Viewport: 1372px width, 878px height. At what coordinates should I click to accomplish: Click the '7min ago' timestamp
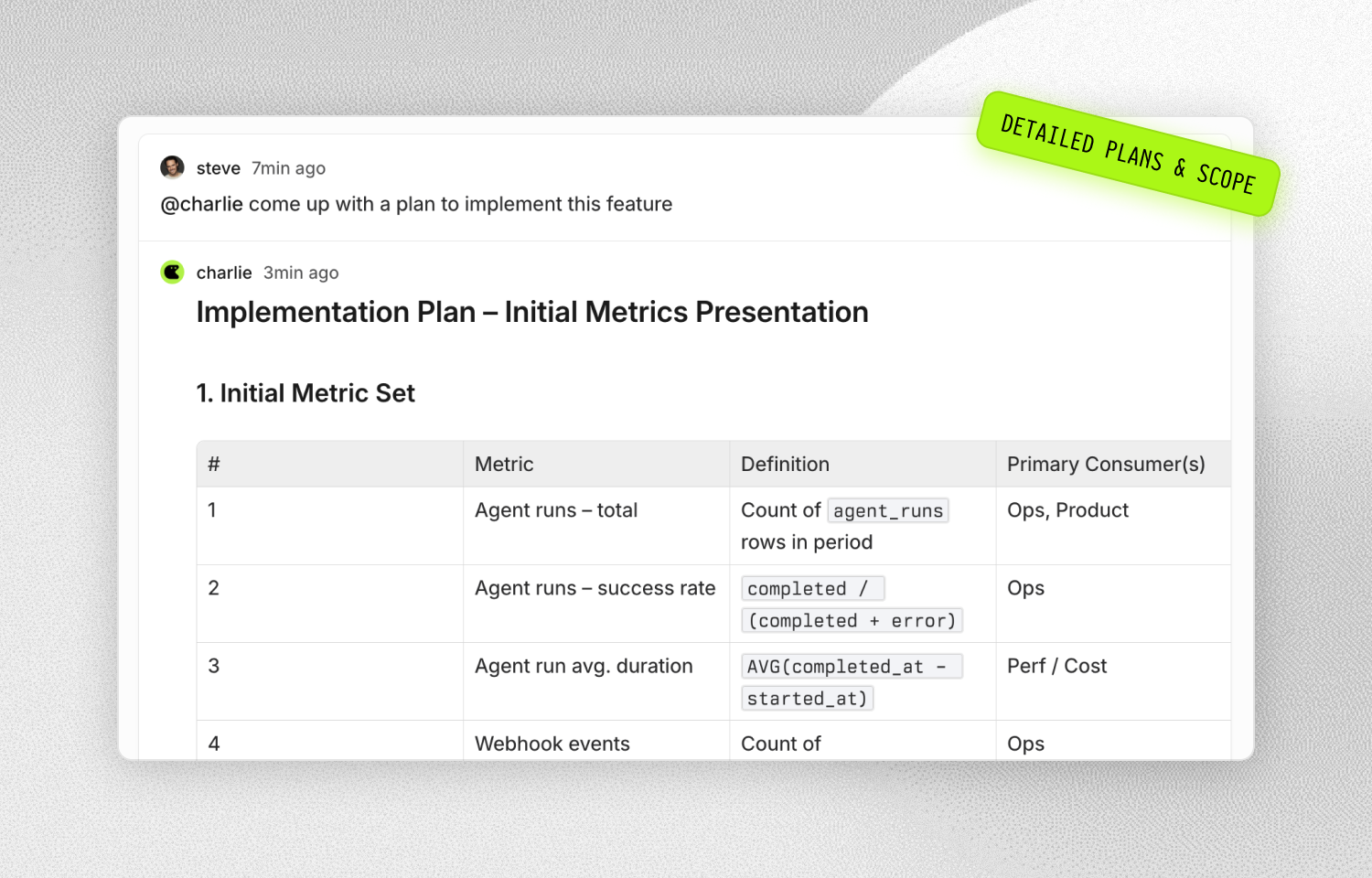(x=288, y=168)
